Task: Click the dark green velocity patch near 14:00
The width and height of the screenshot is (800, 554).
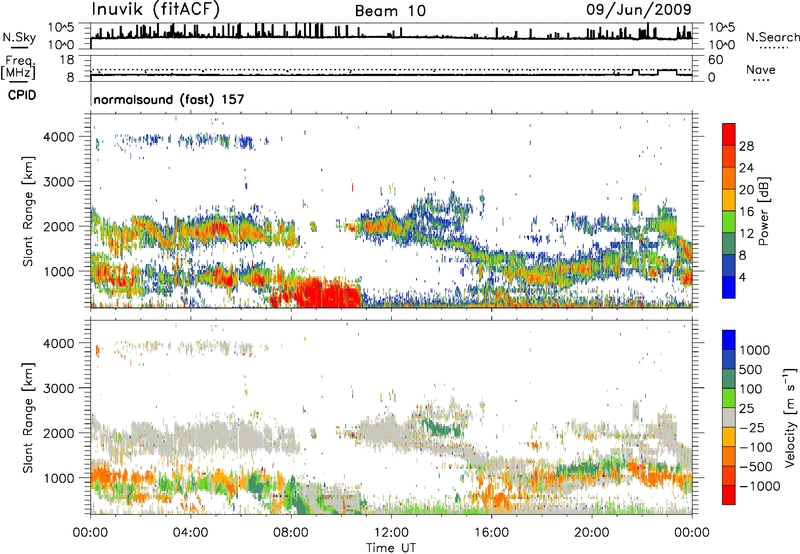Action: click(441, 426)
